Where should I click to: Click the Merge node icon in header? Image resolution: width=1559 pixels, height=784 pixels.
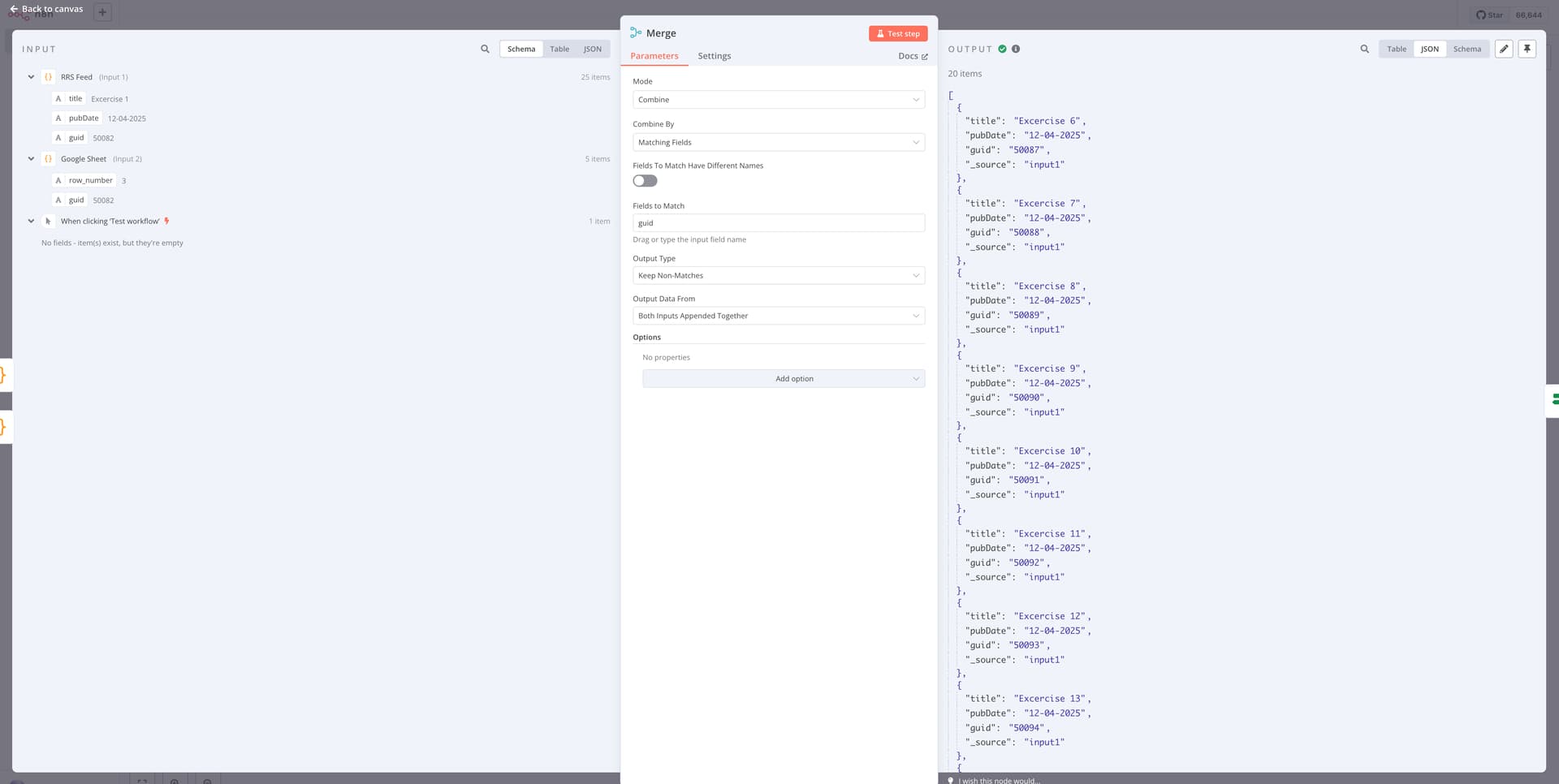(x=636, y=32)
